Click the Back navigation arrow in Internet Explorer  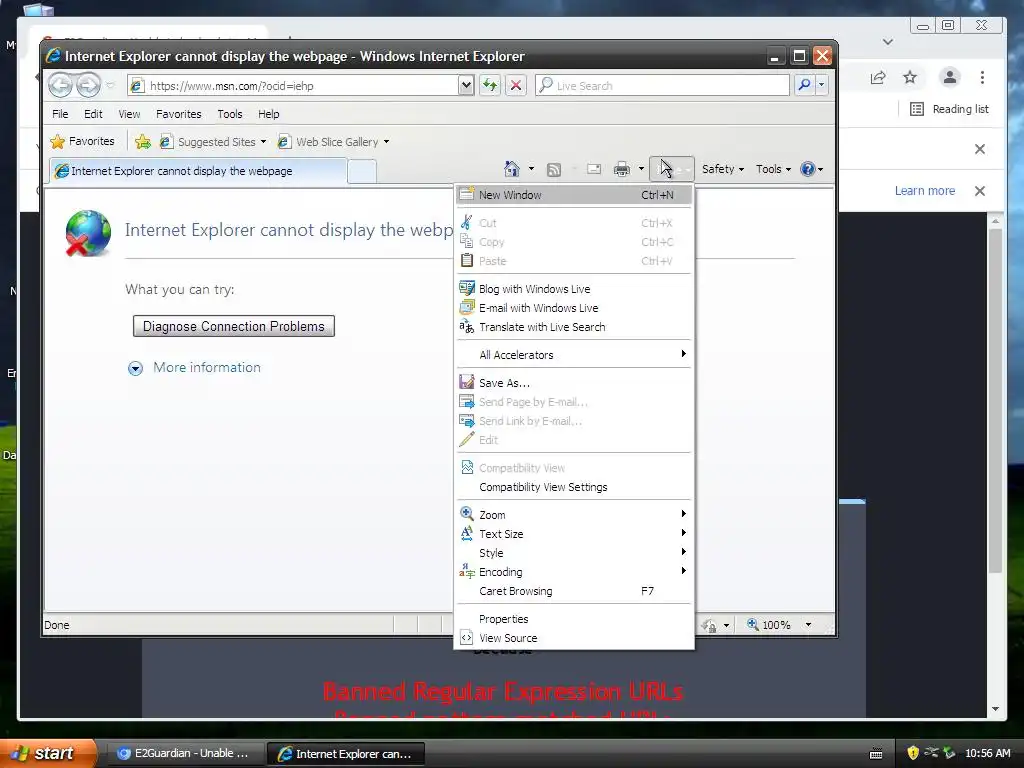tap(60, 85)
